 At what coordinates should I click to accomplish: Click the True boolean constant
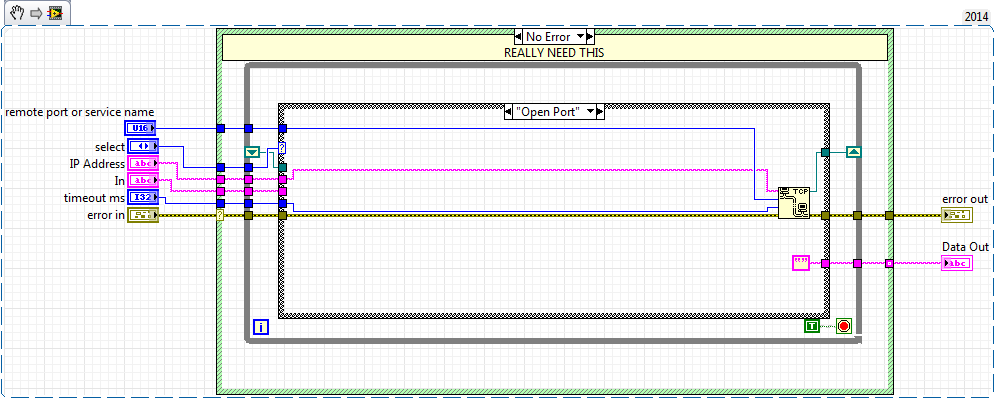(x=812, y=326)
